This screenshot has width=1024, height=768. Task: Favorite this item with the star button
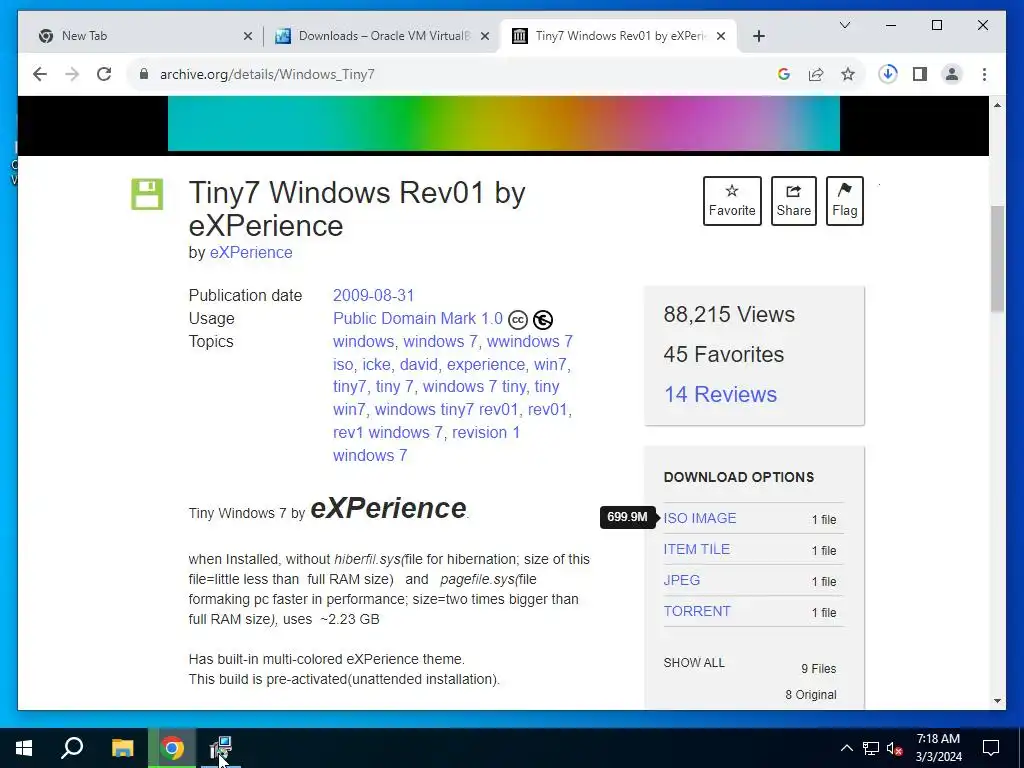[x=732, y=200]
